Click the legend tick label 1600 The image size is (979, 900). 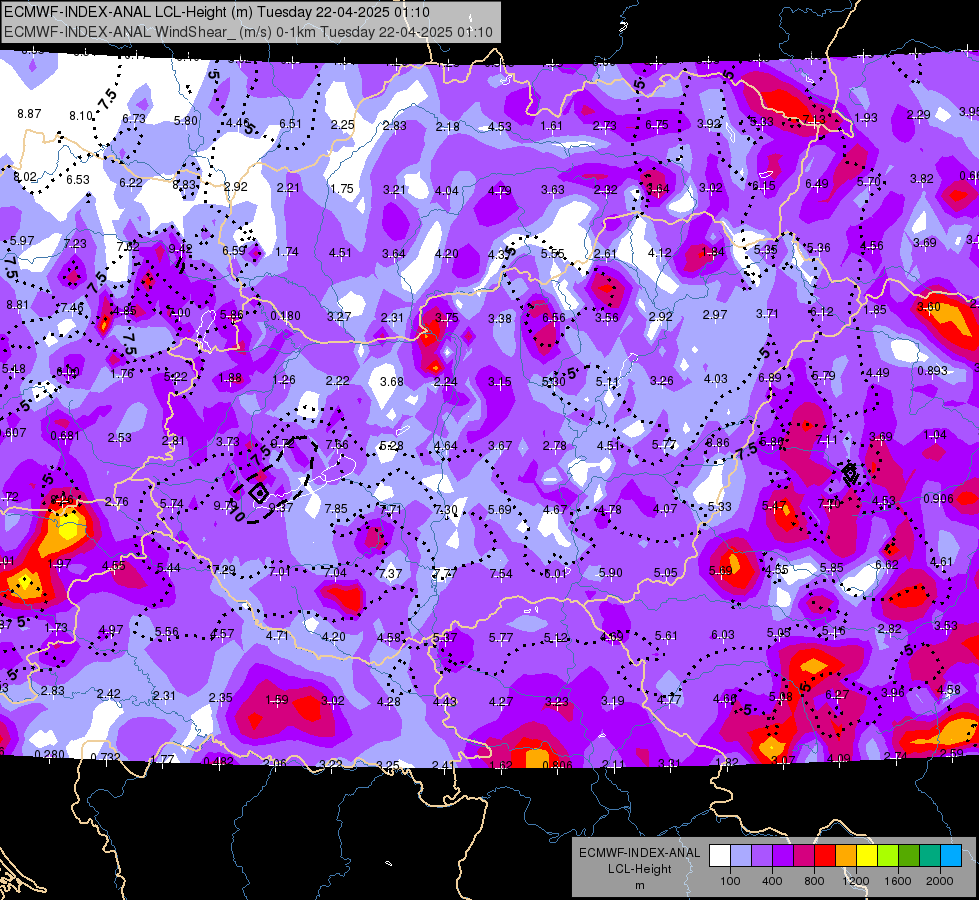(x=898, y=881)
